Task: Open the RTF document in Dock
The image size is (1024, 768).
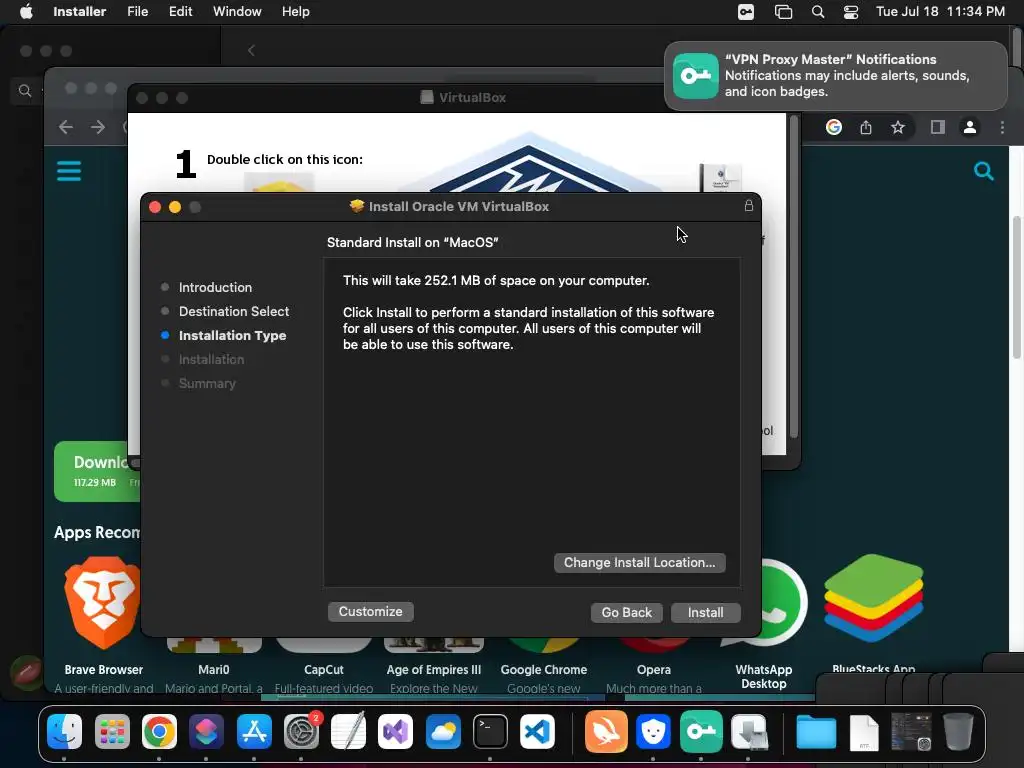Action: click(x=863, y=733)
